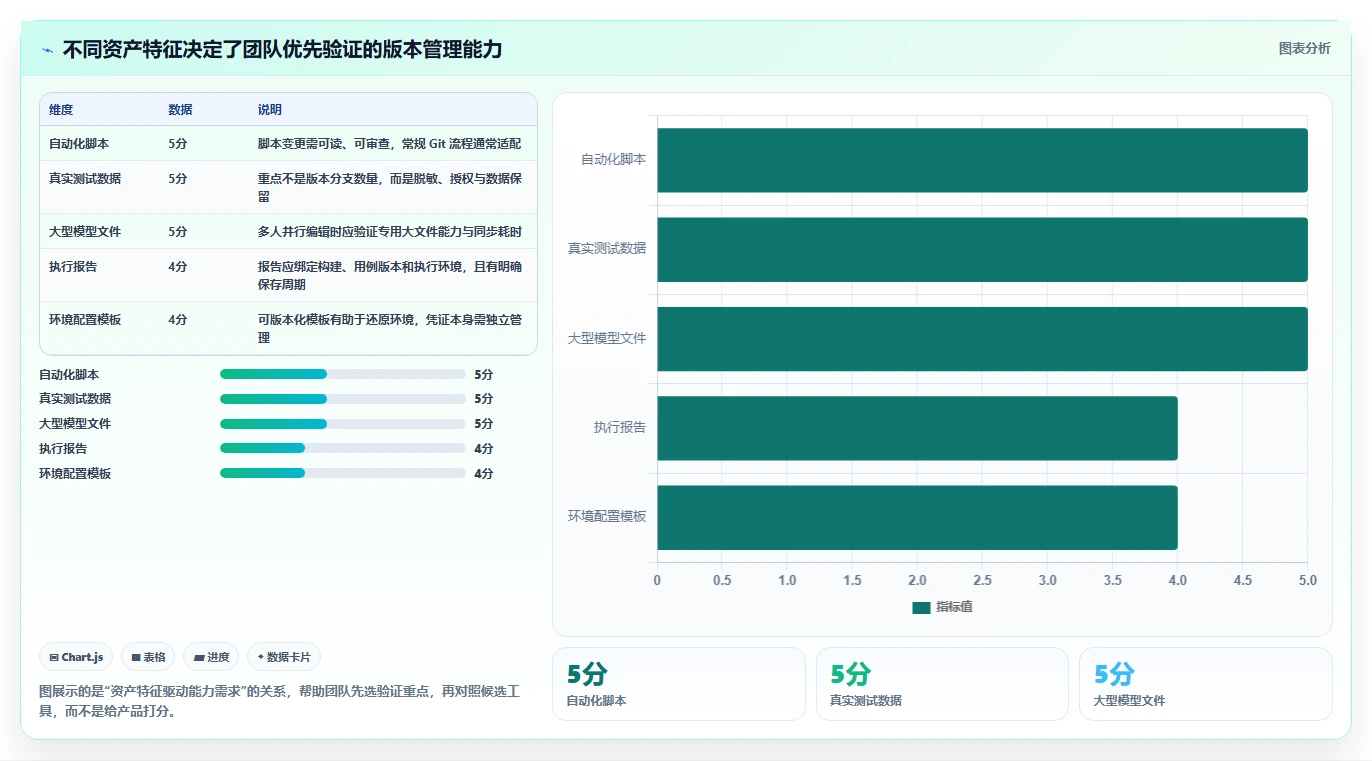The image size is (1372, 761).
Task: Select the 表格 tag
Action: point(148,657)
